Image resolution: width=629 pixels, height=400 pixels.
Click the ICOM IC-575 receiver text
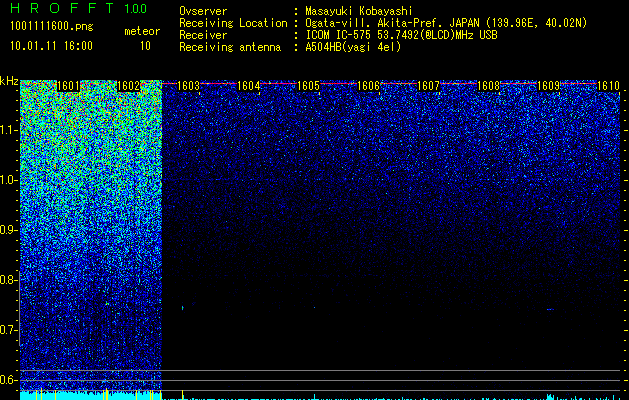[401, 35]
